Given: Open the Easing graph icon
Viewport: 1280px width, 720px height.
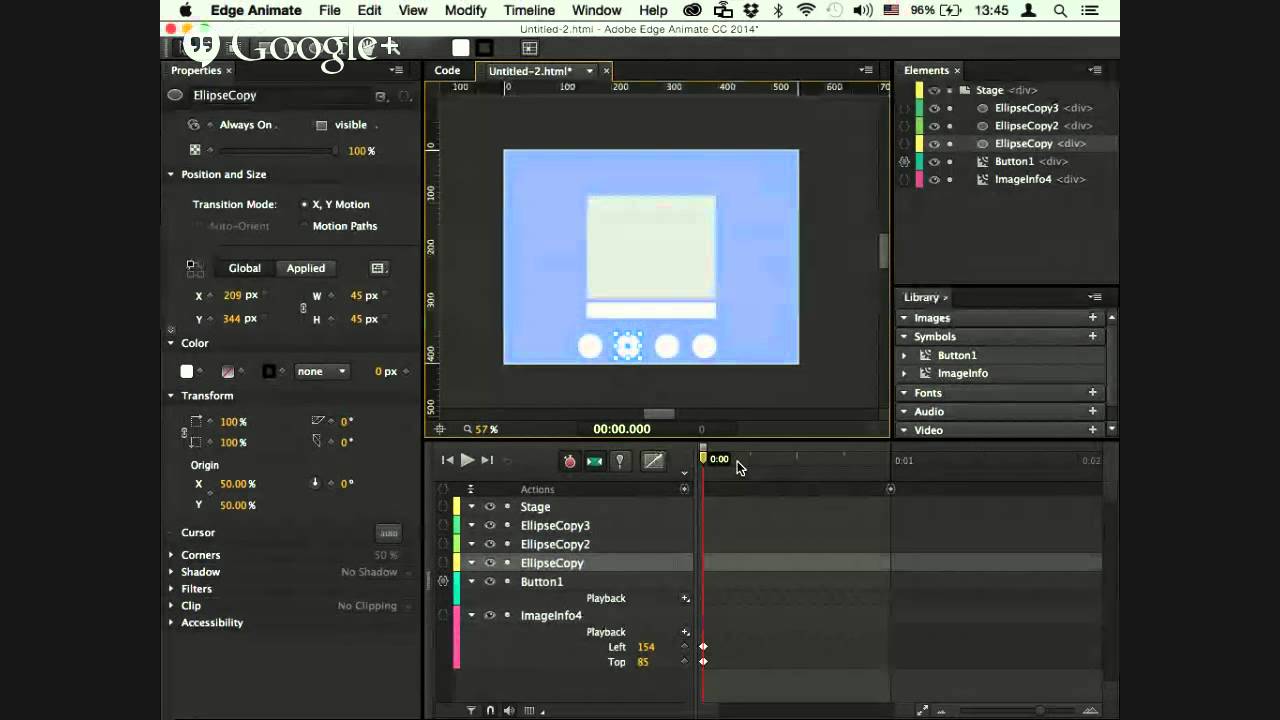Looking at the screenshot, I should click(653, 461).
